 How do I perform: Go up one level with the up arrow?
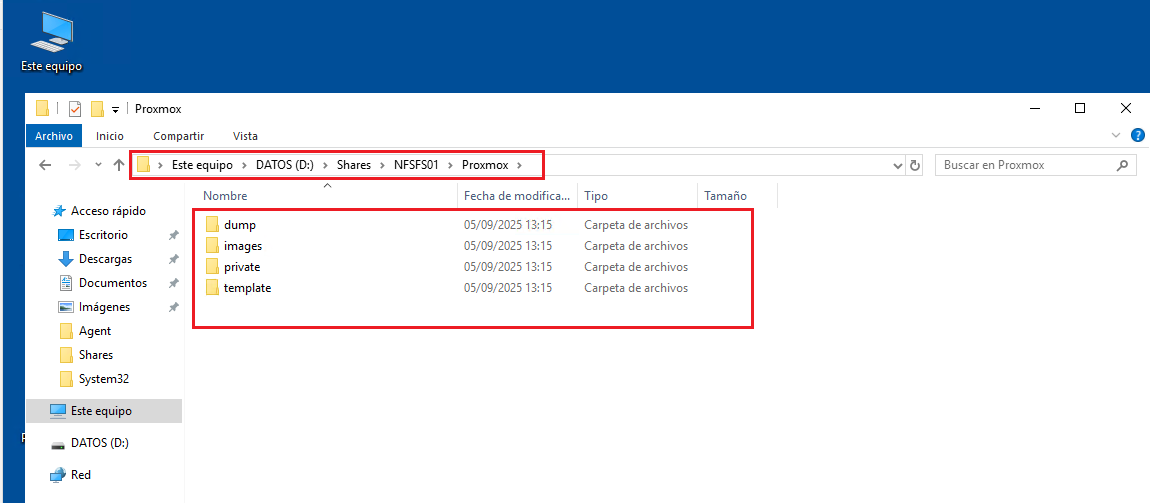pyautogui.click(x=119, y=165)
